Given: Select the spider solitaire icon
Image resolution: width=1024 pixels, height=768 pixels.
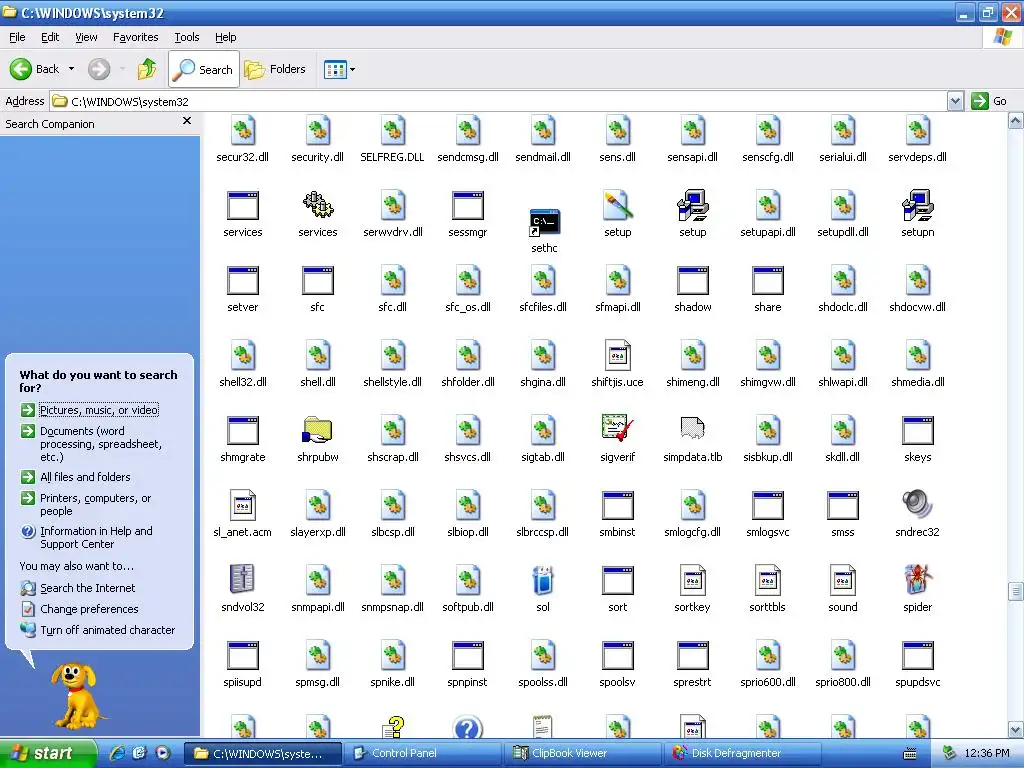Looking at the screenshot, I should [x=918, y=580].
